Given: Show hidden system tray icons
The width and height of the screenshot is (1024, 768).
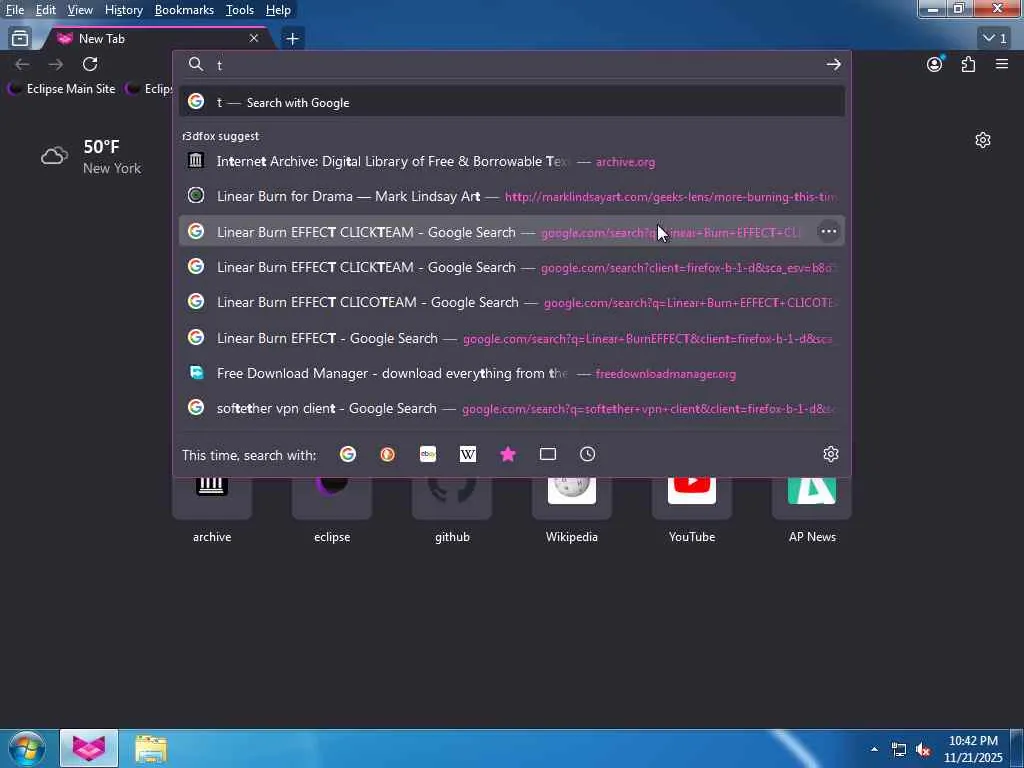Looking at the screenshot, I should pyautogui.click(x=874, y=750).
